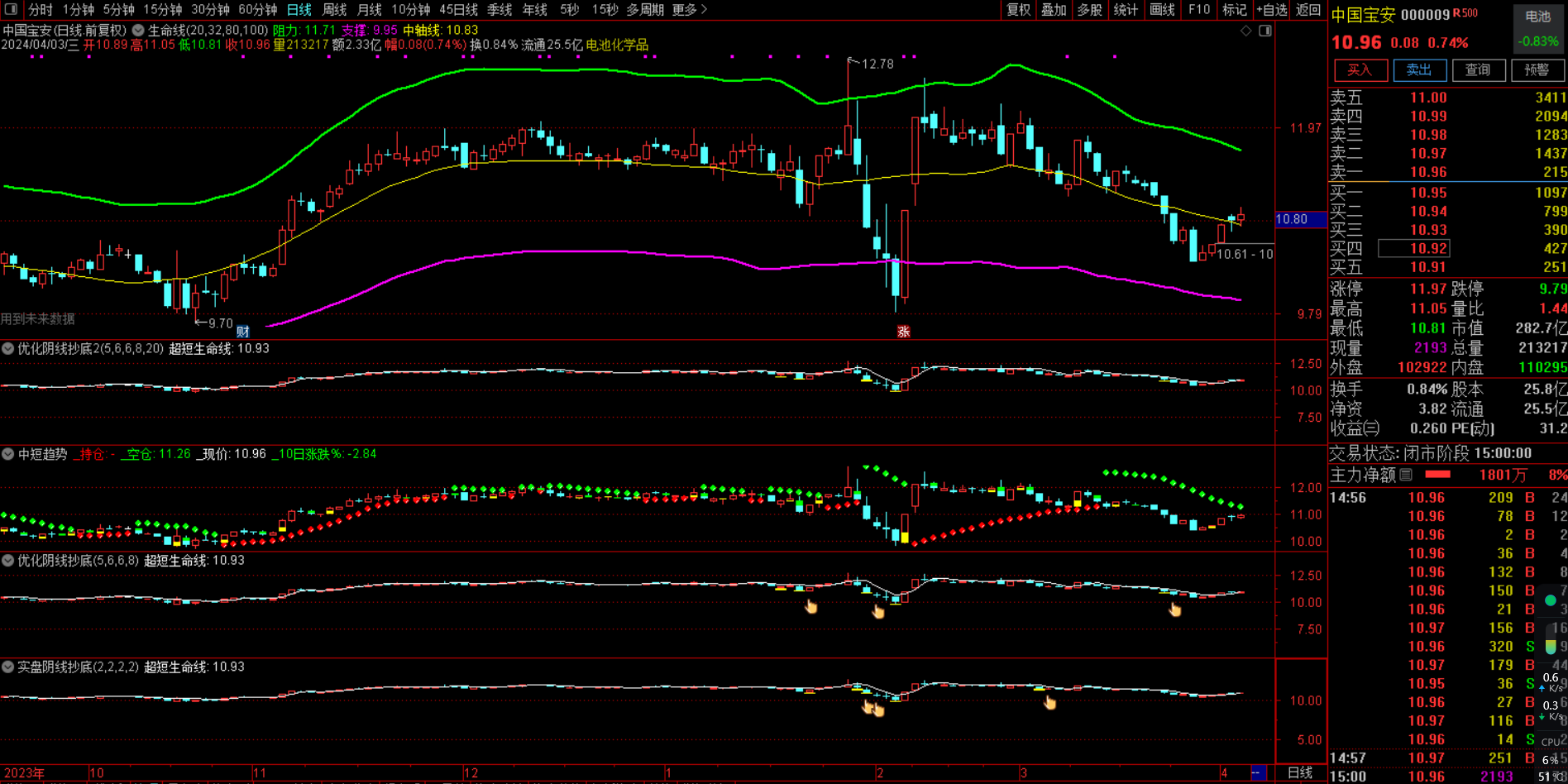The image size is (1568, 784).
Task: Open 中短趋势 indicator dropdown arrow
Action: click(x=7, y=454)
